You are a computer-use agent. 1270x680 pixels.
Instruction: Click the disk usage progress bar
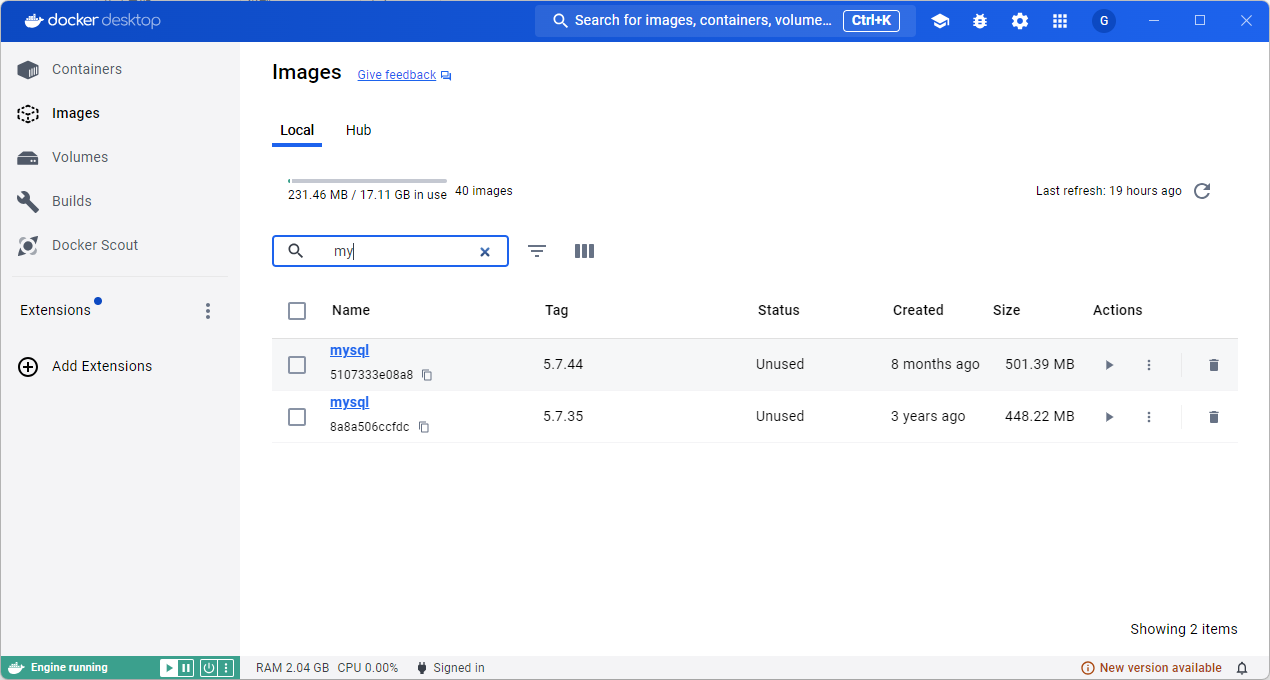(x=367, y=181)
